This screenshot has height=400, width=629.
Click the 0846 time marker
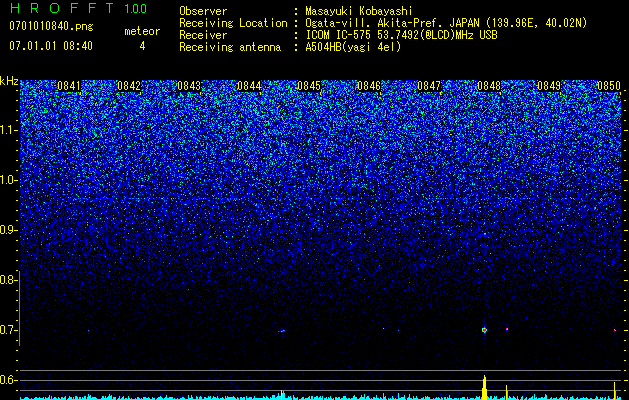(369, 86)
